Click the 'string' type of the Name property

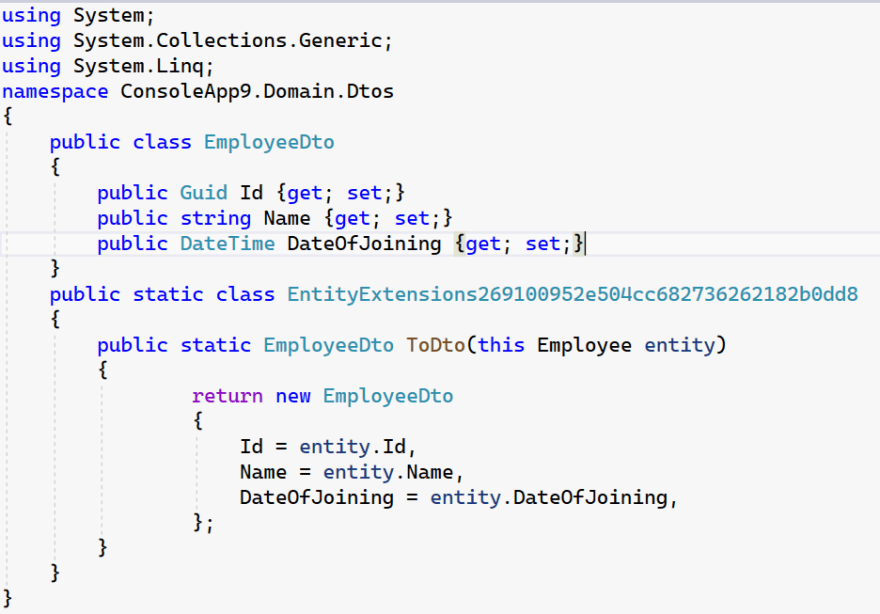pyautogui.click(x=216, y=218)
